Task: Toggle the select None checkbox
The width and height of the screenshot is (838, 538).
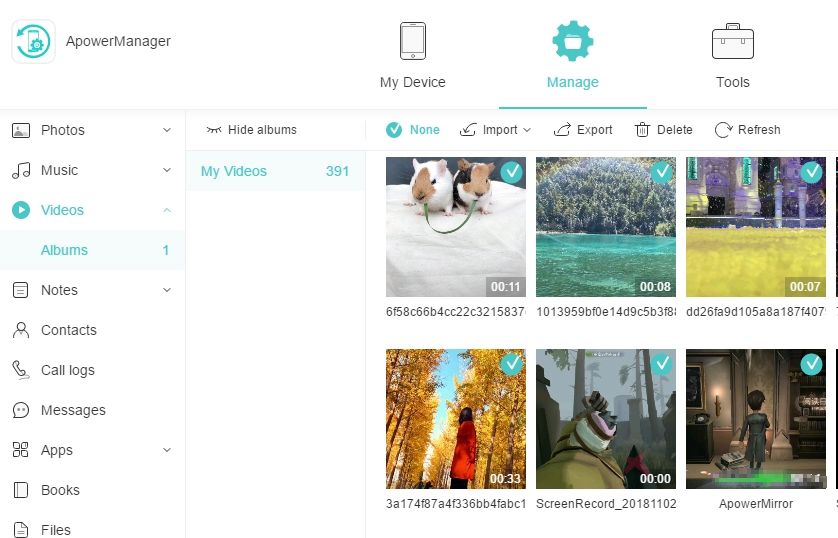Action: (394, 130)
